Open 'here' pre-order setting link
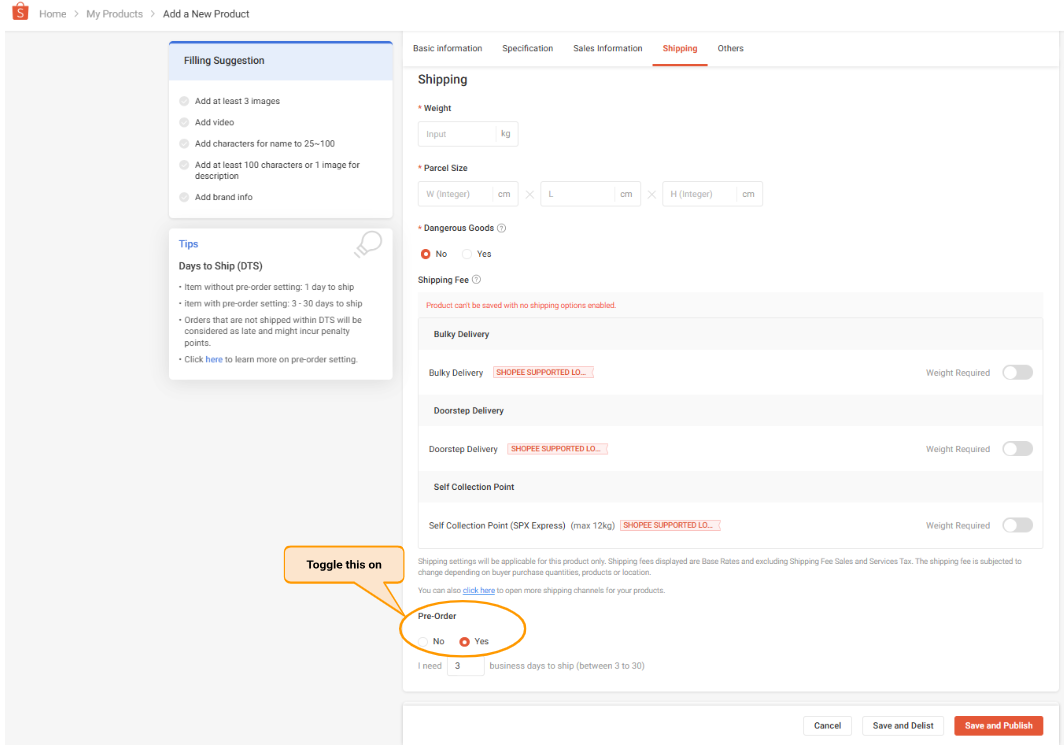The image size is (1064, 748). coord(214,359)
